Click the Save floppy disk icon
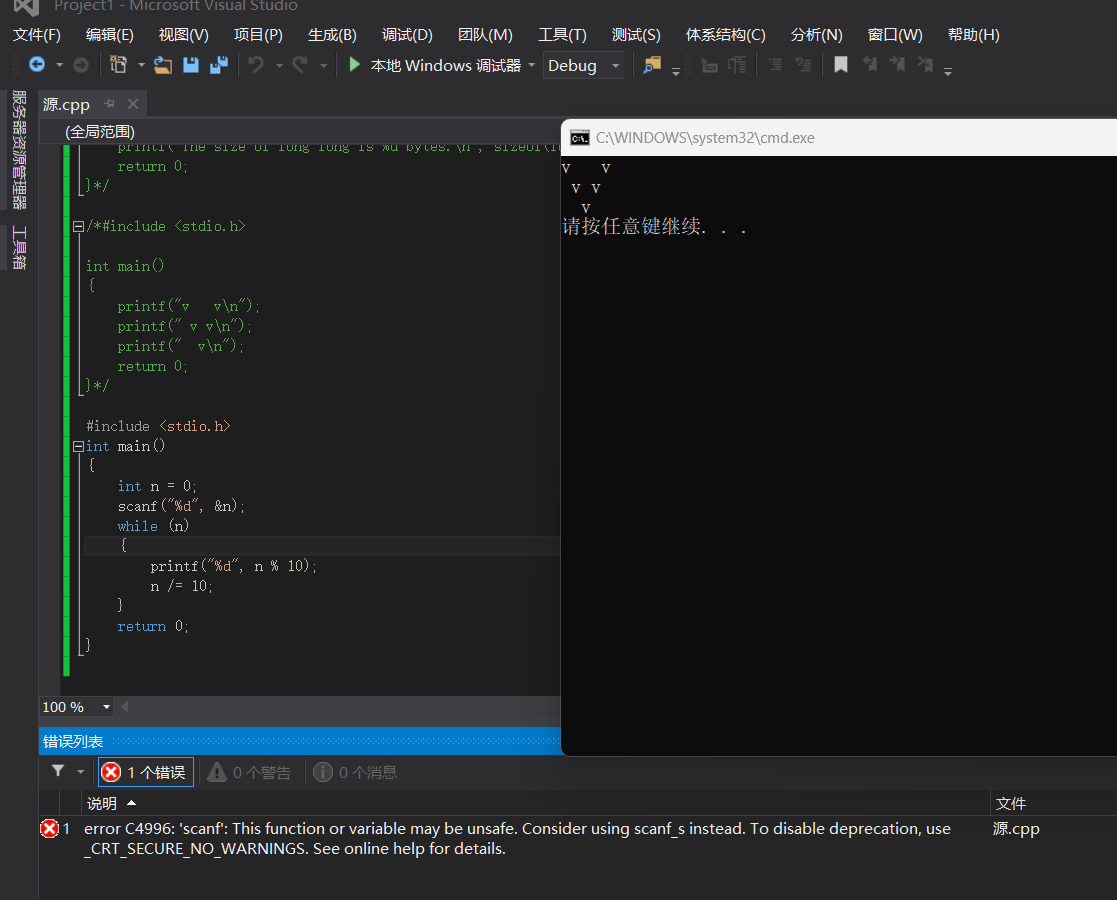The image size is (1117, 900). 190,65
